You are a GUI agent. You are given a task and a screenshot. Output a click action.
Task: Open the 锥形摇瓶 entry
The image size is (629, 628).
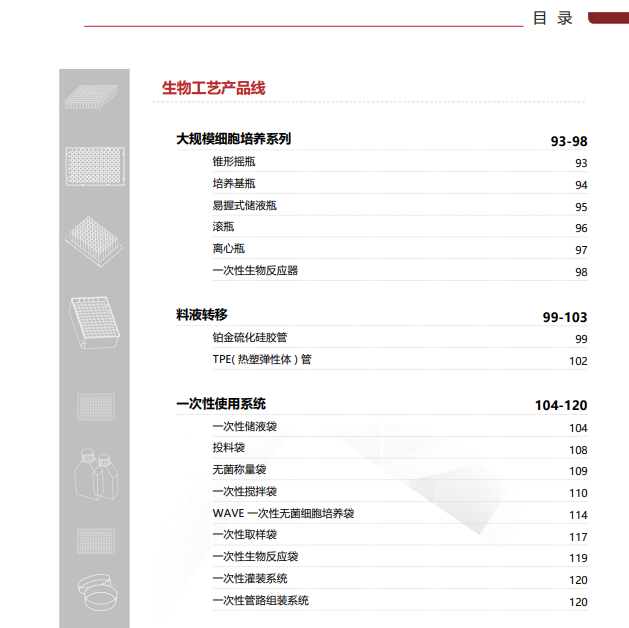[233, 162]
